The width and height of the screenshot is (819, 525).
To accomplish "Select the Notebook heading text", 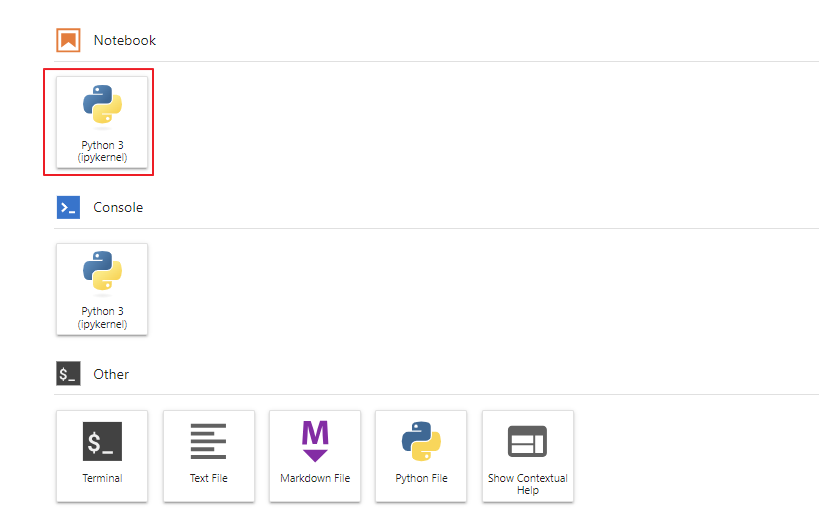I will pos(125,40).
